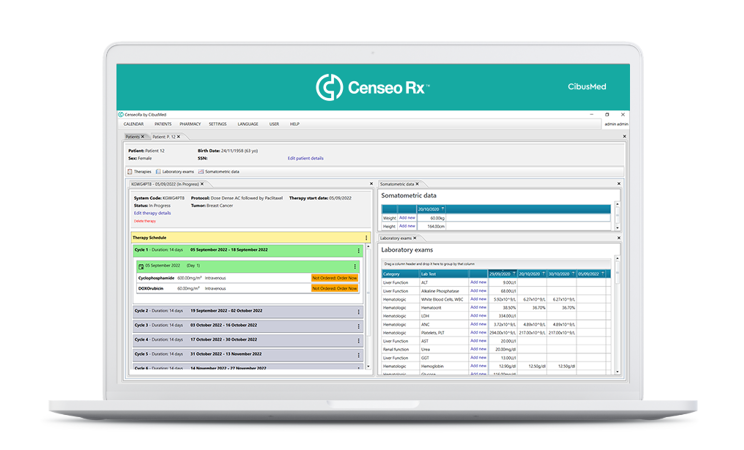The height and width of the screenshot is (450, 744).
Task: Switch to the Patients tab
Action: click(x=130, y=136)
